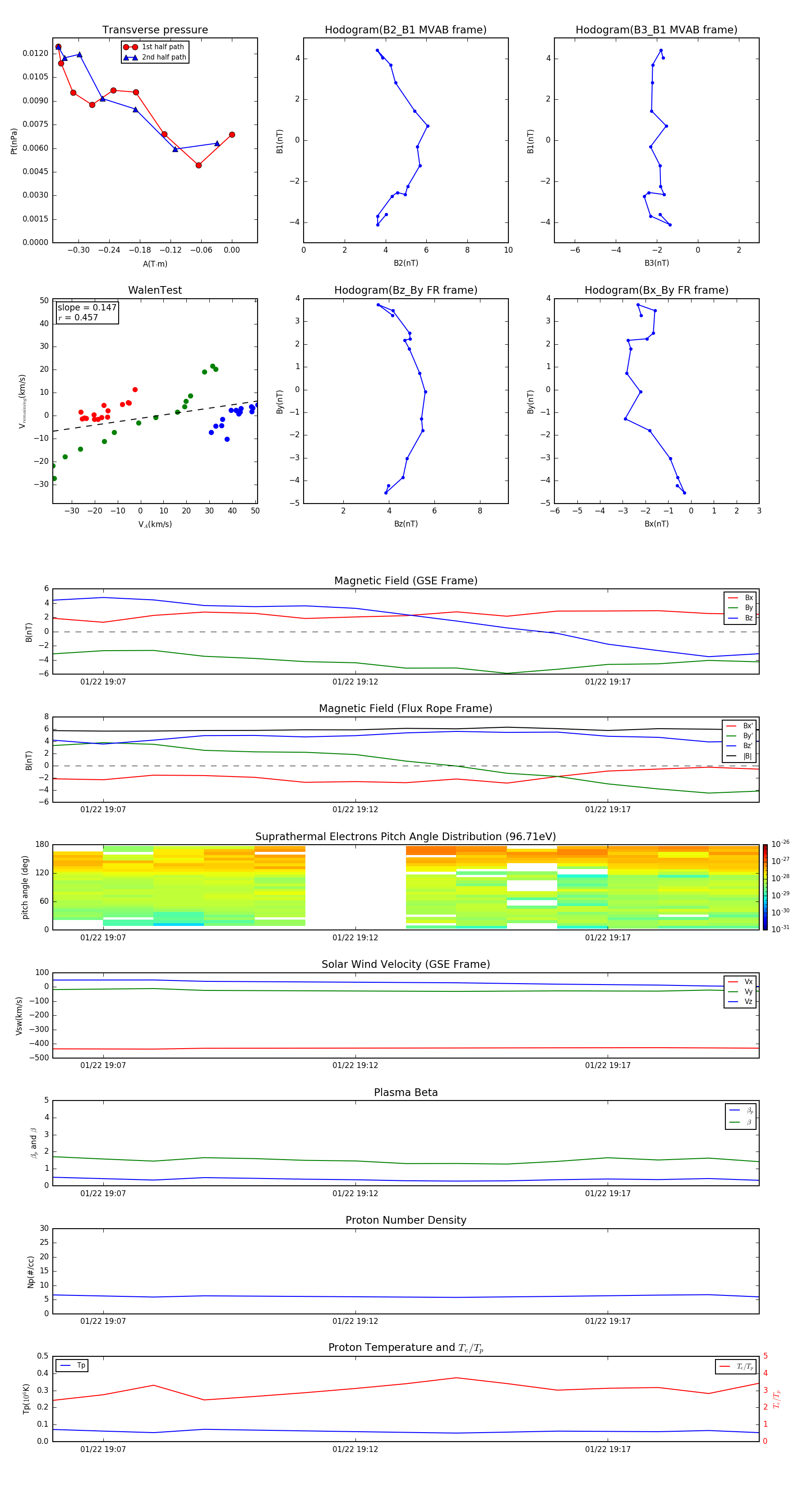Select the '2nd half path' legend entry
The image size is (812, 1489).
155,57
